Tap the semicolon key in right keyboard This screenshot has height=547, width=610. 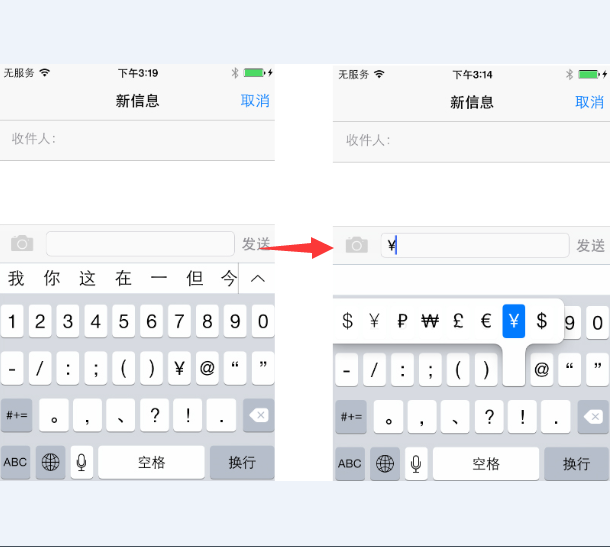pos(430,370)
